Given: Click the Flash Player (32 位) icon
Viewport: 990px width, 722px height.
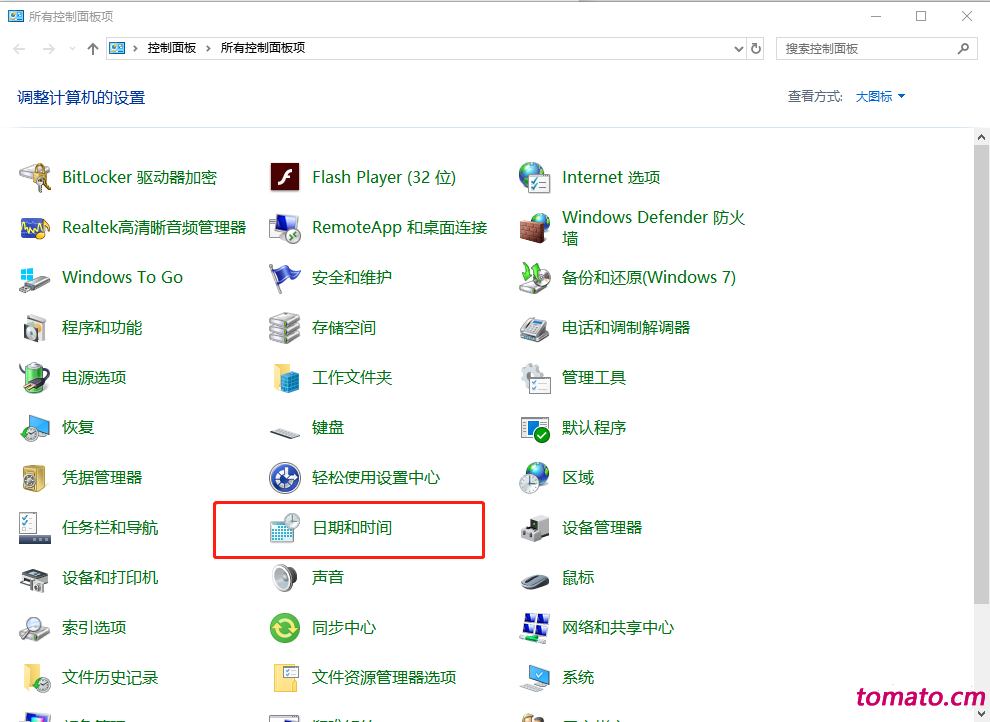Looking at the screenshot, I should click(x=285, y=177).
